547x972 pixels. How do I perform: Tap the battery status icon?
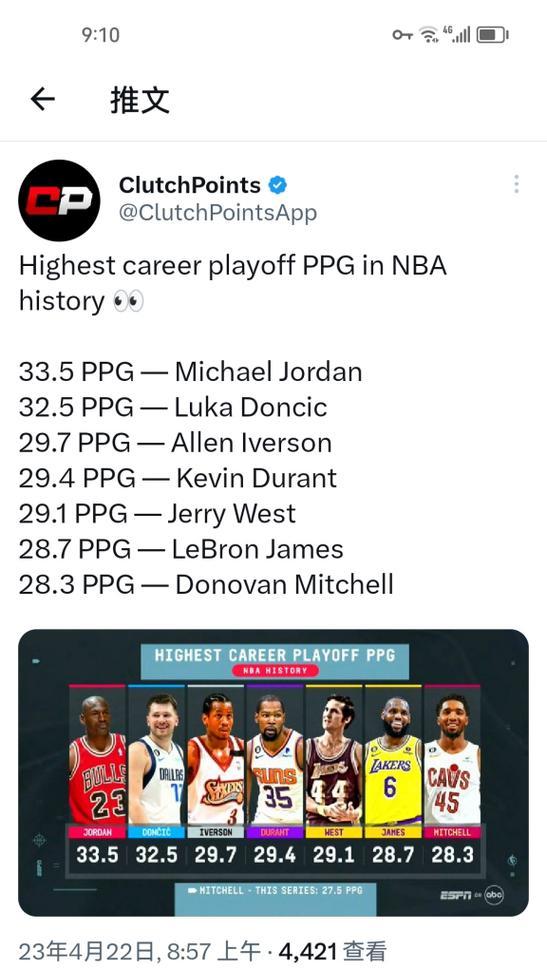tap(492, 35)
